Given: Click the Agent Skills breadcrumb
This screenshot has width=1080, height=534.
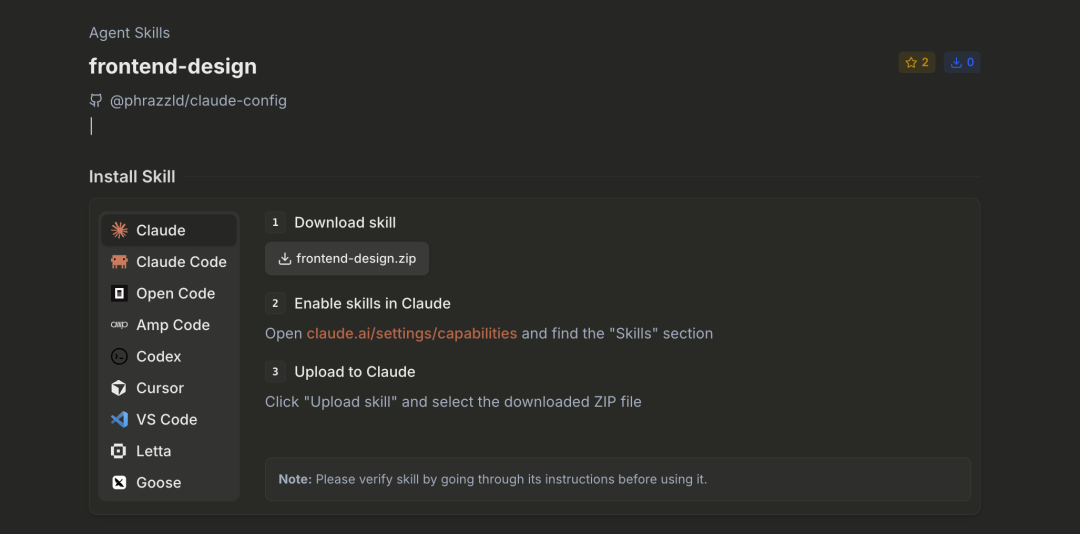Looking at the screenshot, I should pyautogui.click(x=129, y=33).
